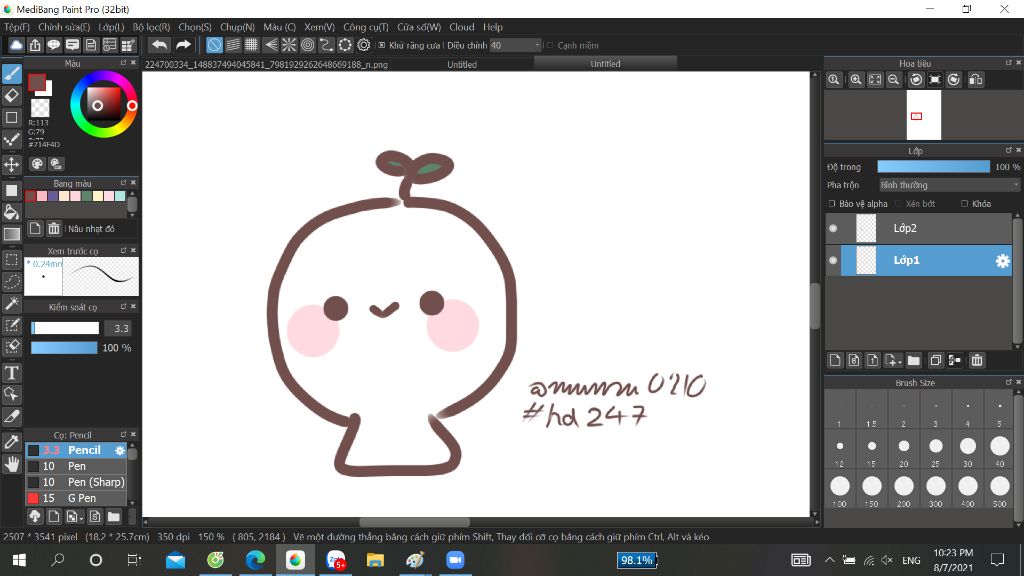Enable the radial snap guide
The height and width of the screenshot is (576, 1024).
pos(289,45)
